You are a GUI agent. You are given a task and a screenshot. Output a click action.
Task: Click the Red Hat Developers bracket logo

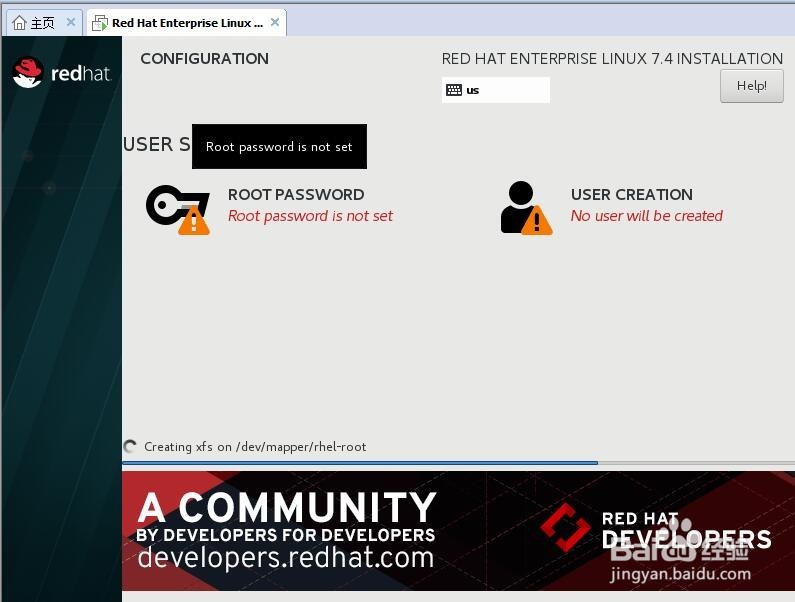click(565, 527)
